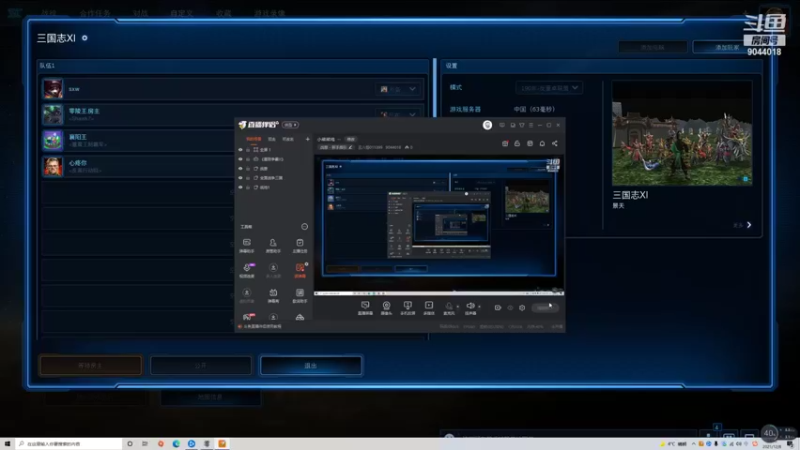800x450 pixels.
Task: Open the hamburger menu in the streaming title bar
Action: coord(531,125)
